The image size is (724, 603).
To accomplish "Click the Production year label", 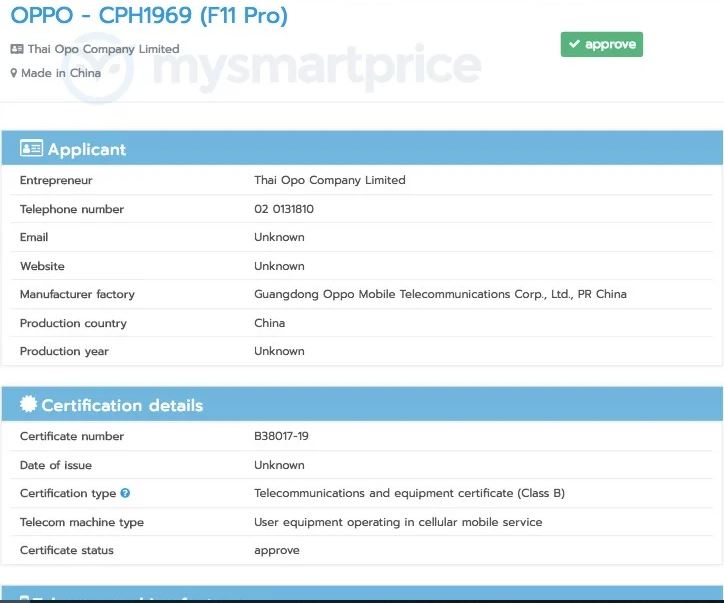I will coord(64,351).
